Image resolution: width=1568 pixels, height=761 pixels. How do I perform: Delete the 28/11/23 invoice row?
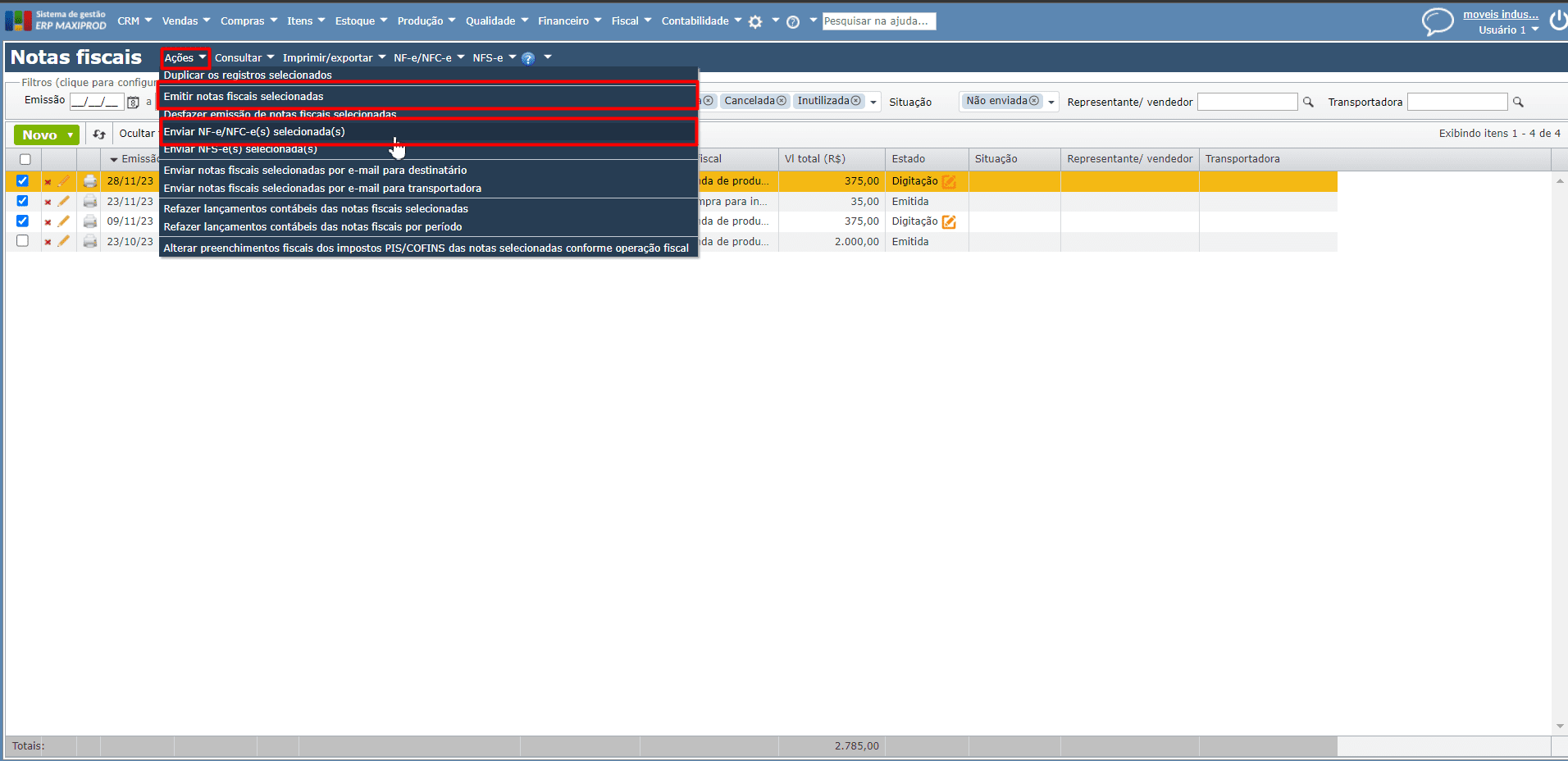[x=48, y=182]
